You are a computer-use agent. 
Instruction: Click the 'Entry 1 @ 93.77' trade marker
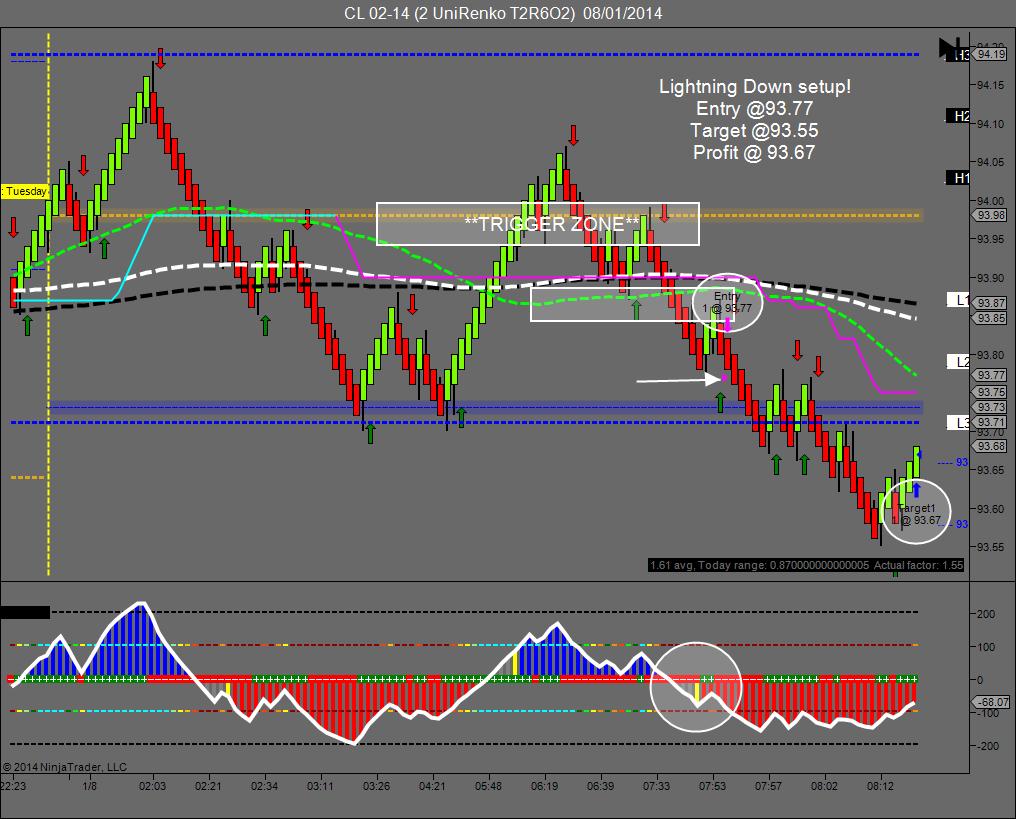click(727, 302)
